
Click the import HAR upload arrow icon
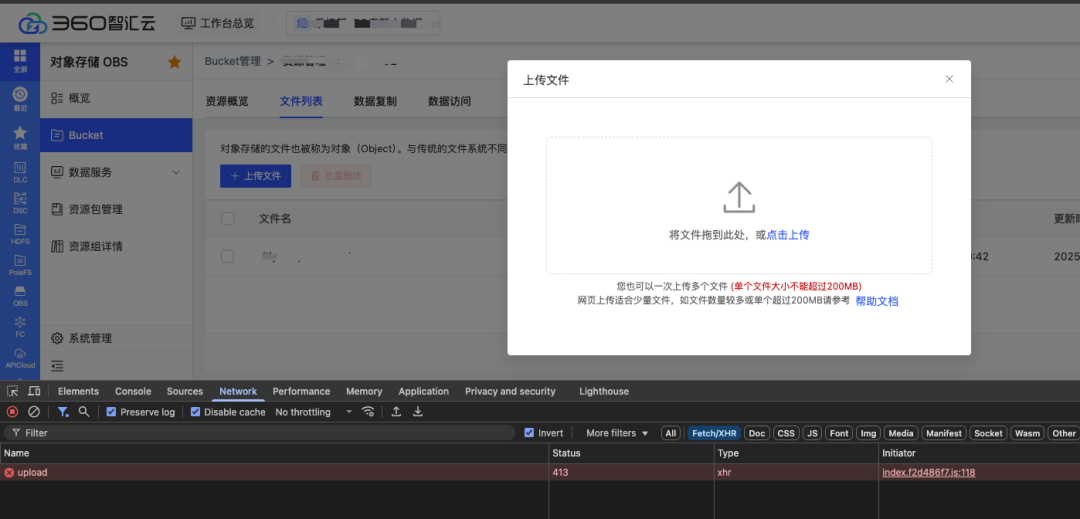click(x=396, y=412)
